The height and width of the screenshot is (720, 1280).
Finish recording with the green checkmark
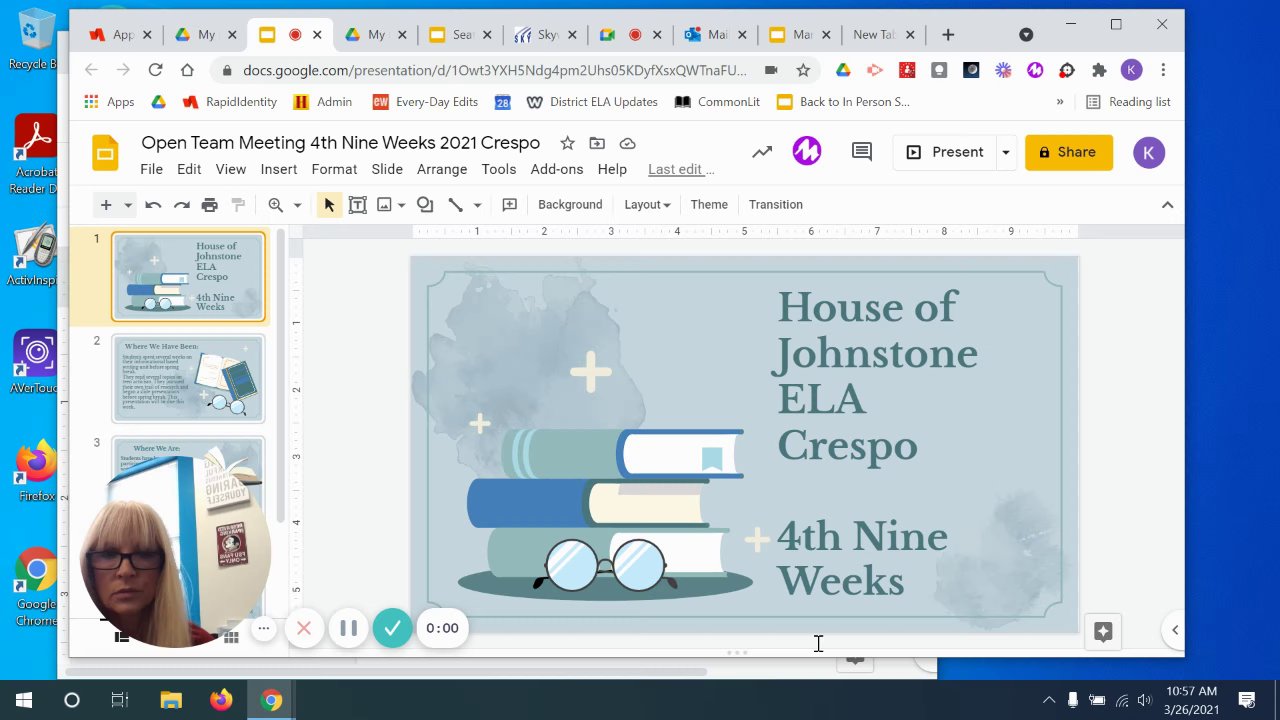tap(392, 628)
